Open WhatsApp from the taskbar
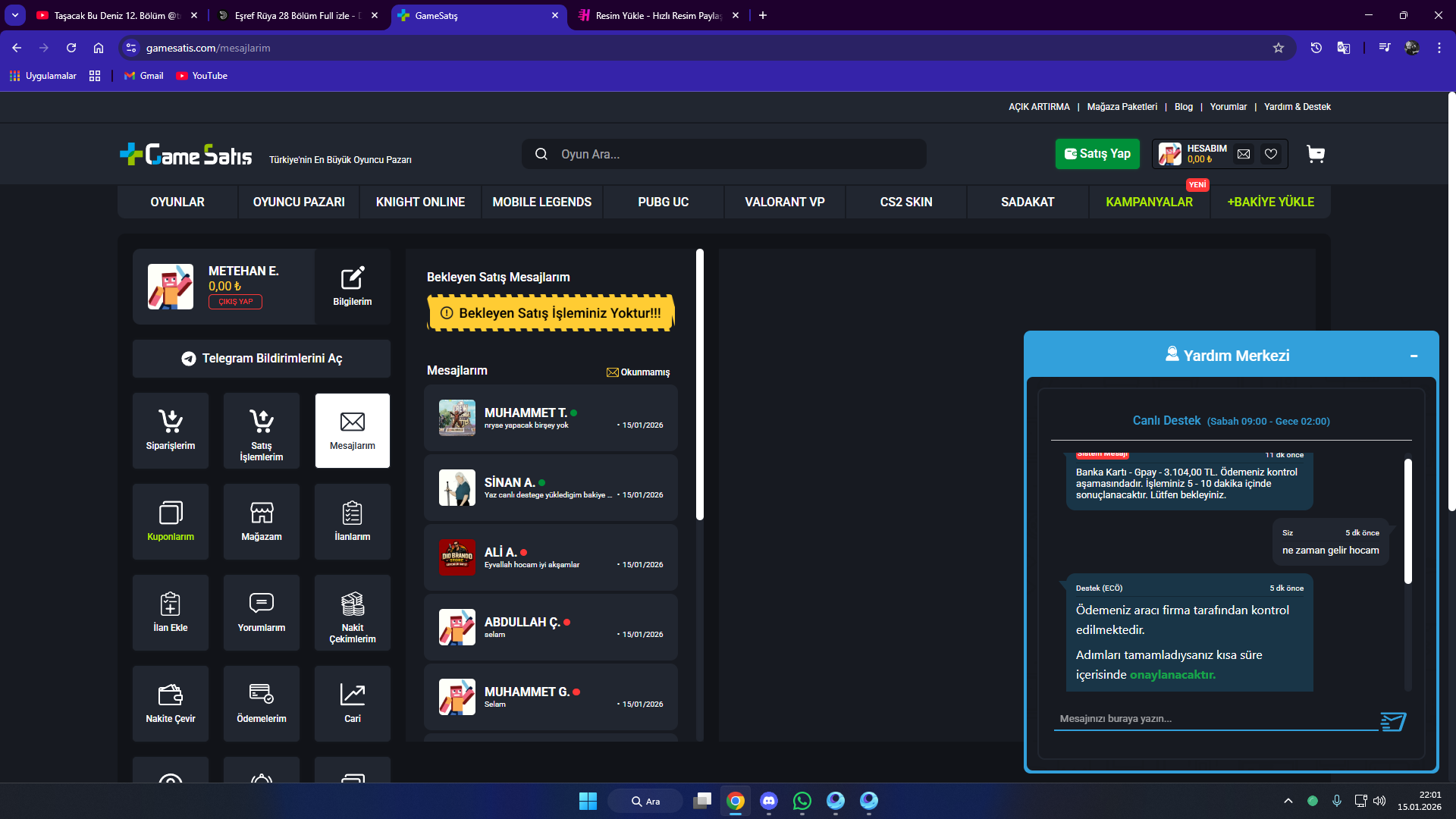The width and height of the screenshot is (1456, 819). click(x=802, y=801)
